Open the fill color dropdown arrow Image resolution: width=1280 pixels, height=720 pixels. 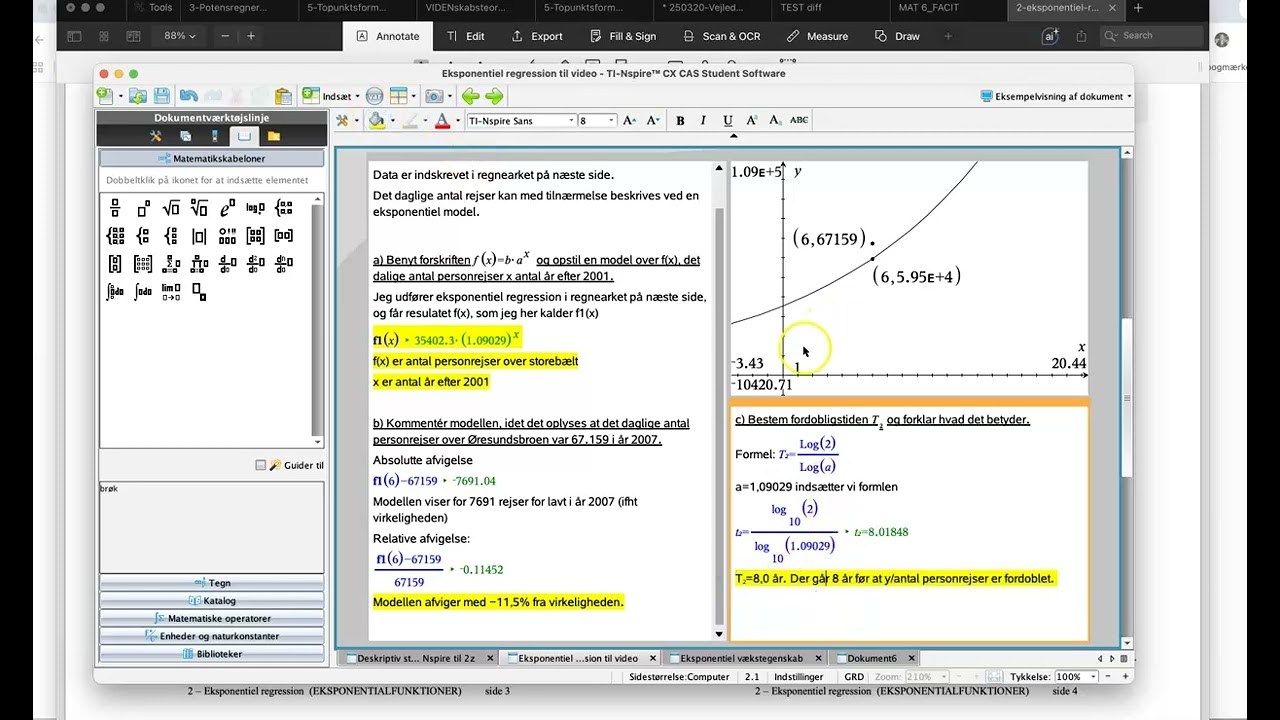391,121
